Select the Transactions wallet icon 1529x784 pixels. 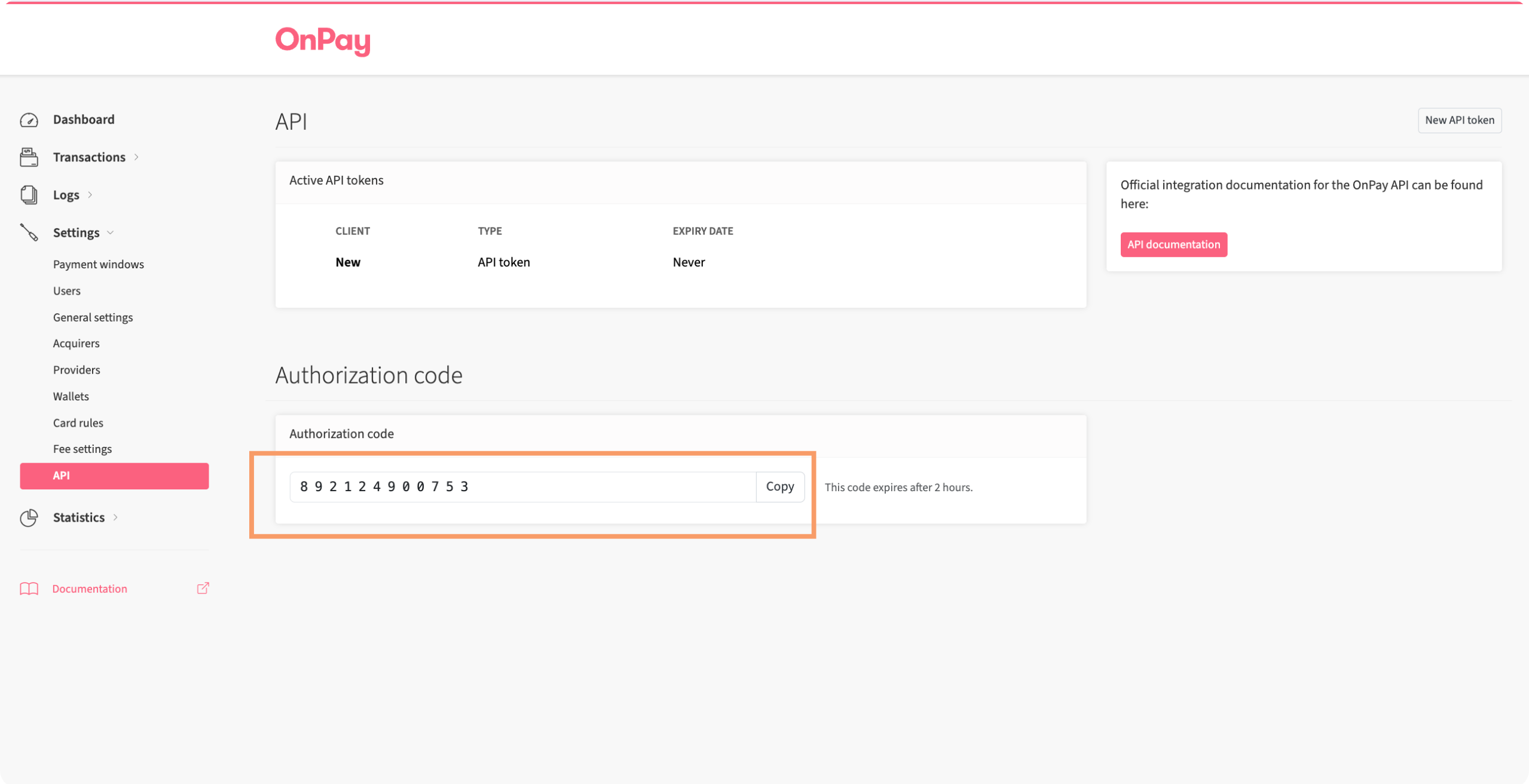pos(29,157)
